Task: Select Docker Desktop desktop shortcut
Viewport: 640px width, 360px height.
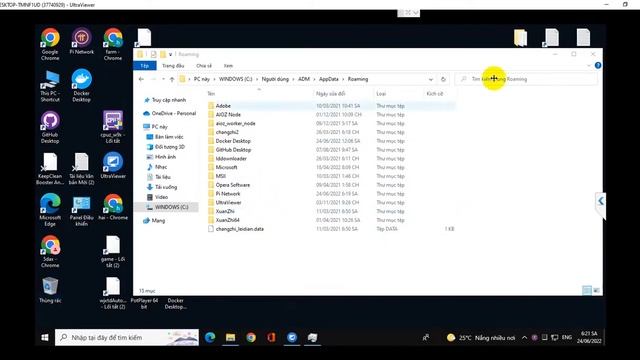Action: pos(82,85)
